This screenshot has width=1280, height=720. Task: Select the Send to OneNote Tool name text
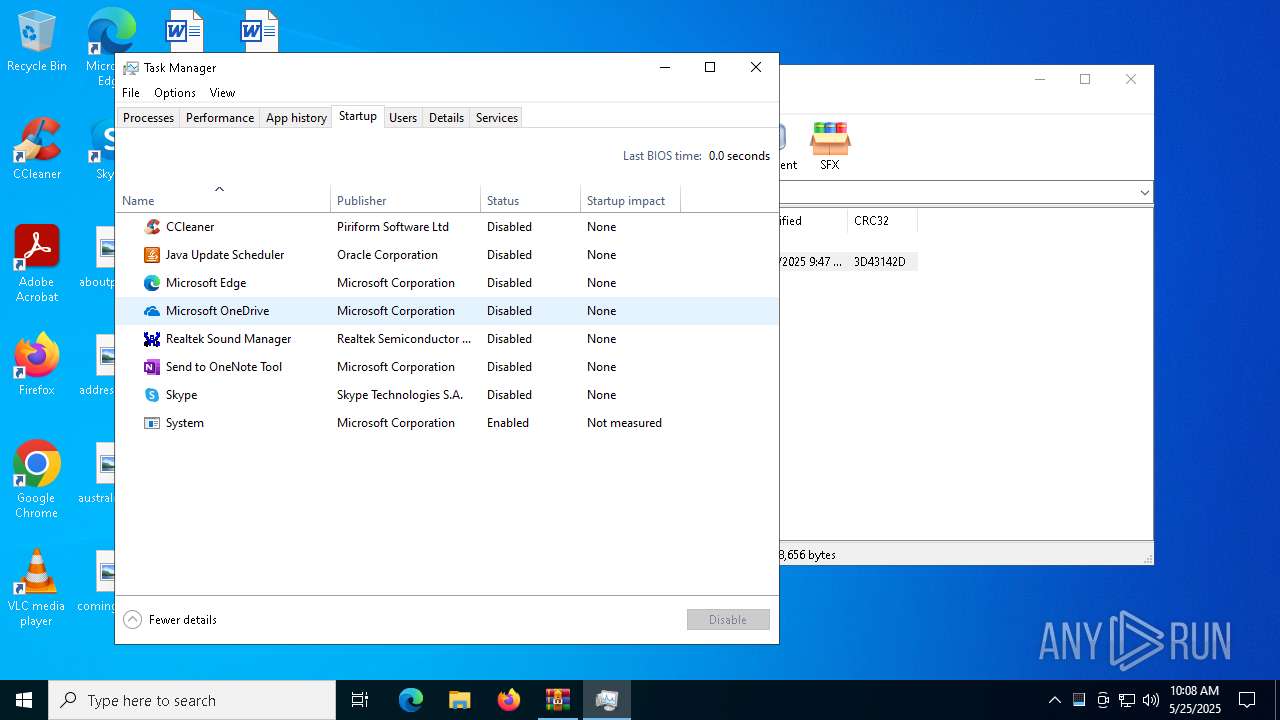point(224,367)
